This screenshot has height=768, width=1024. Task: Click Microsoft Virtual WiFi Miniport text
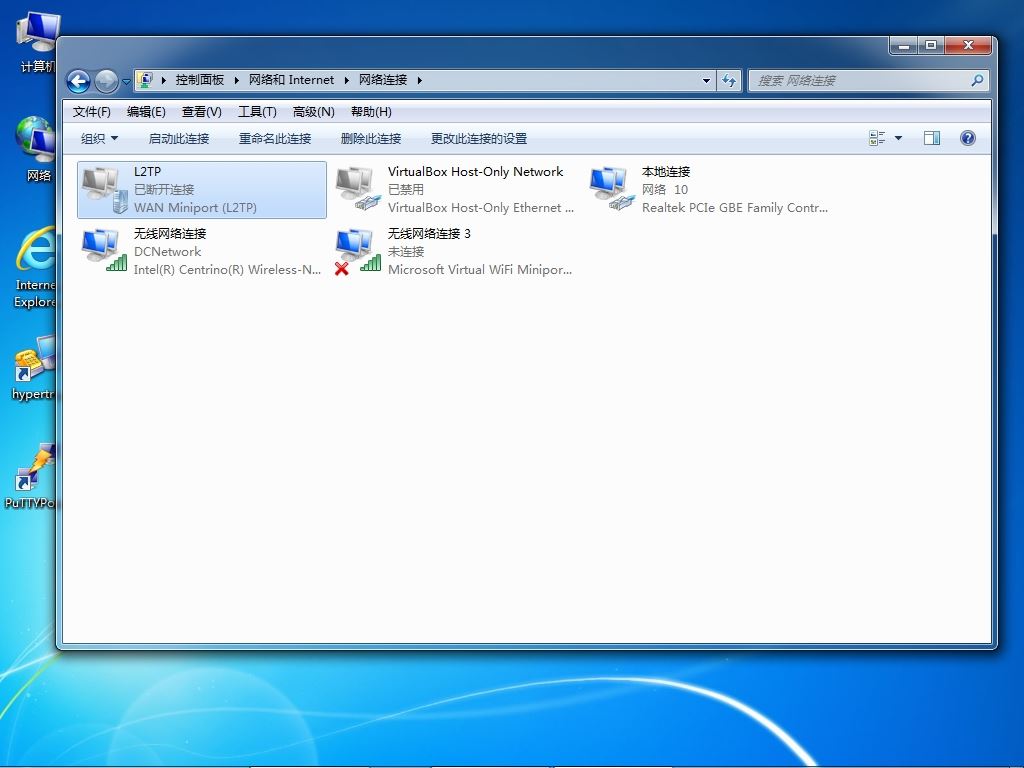coord(480,270)
